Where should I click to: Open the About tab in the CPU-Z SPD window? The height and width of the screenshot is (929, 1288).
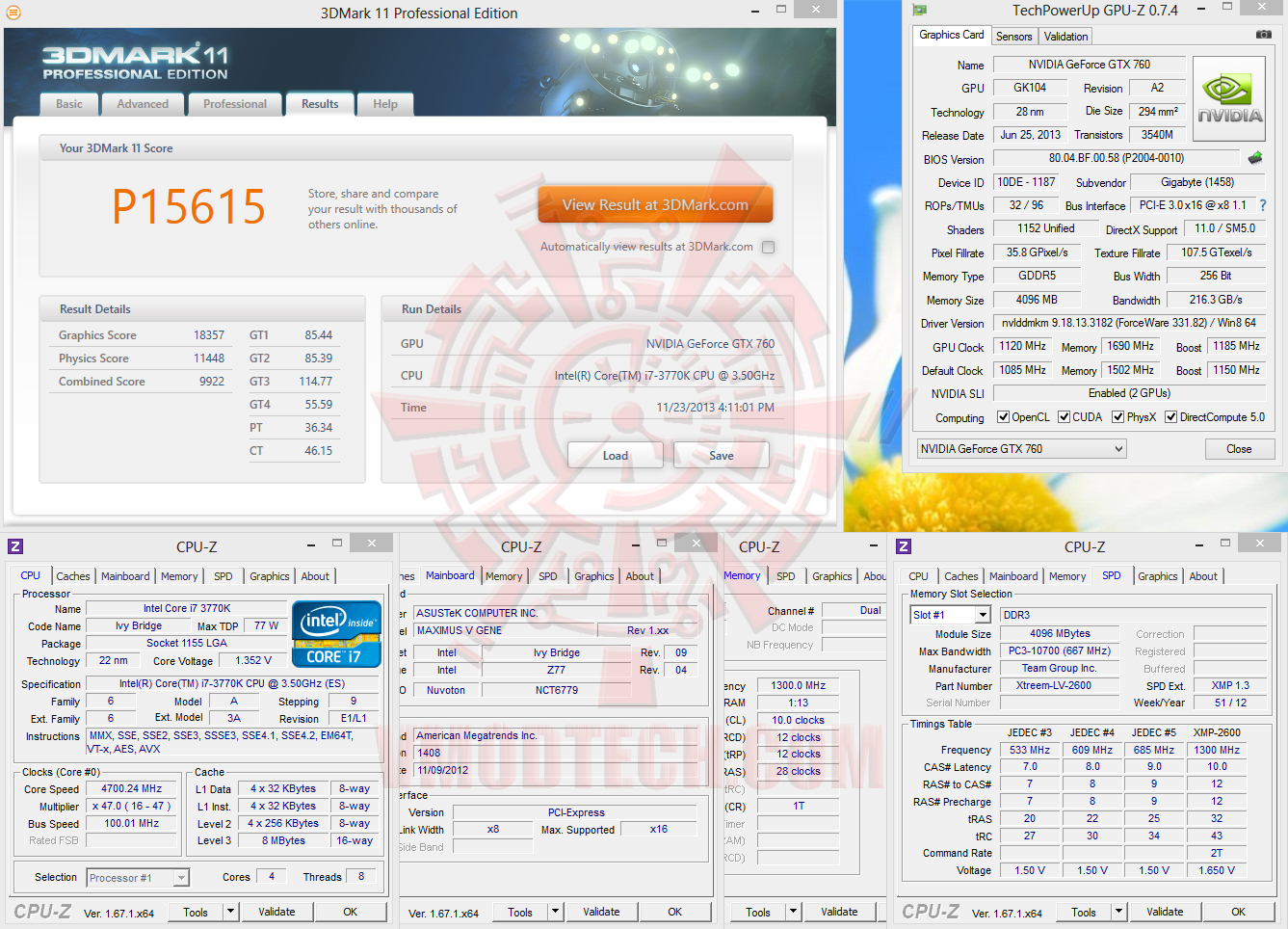tap(1203, 576)
